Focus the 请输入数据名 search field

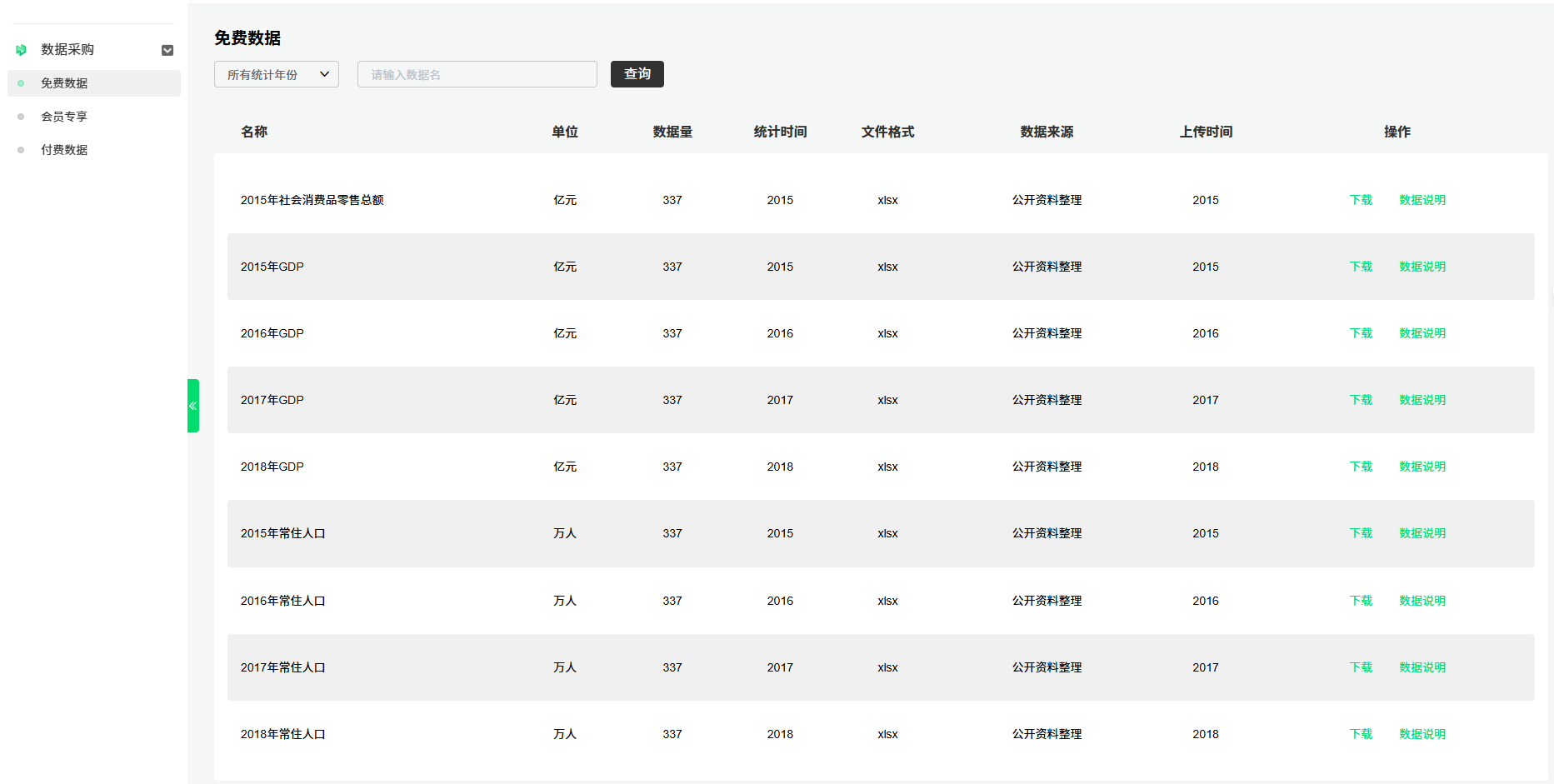tap(477, 74)
